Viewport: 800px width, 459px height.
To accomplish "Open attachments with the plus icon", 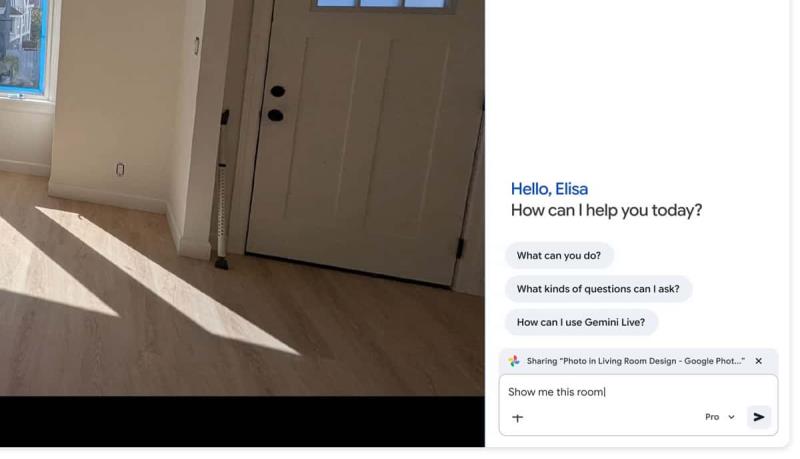I will tap(517, 418).
